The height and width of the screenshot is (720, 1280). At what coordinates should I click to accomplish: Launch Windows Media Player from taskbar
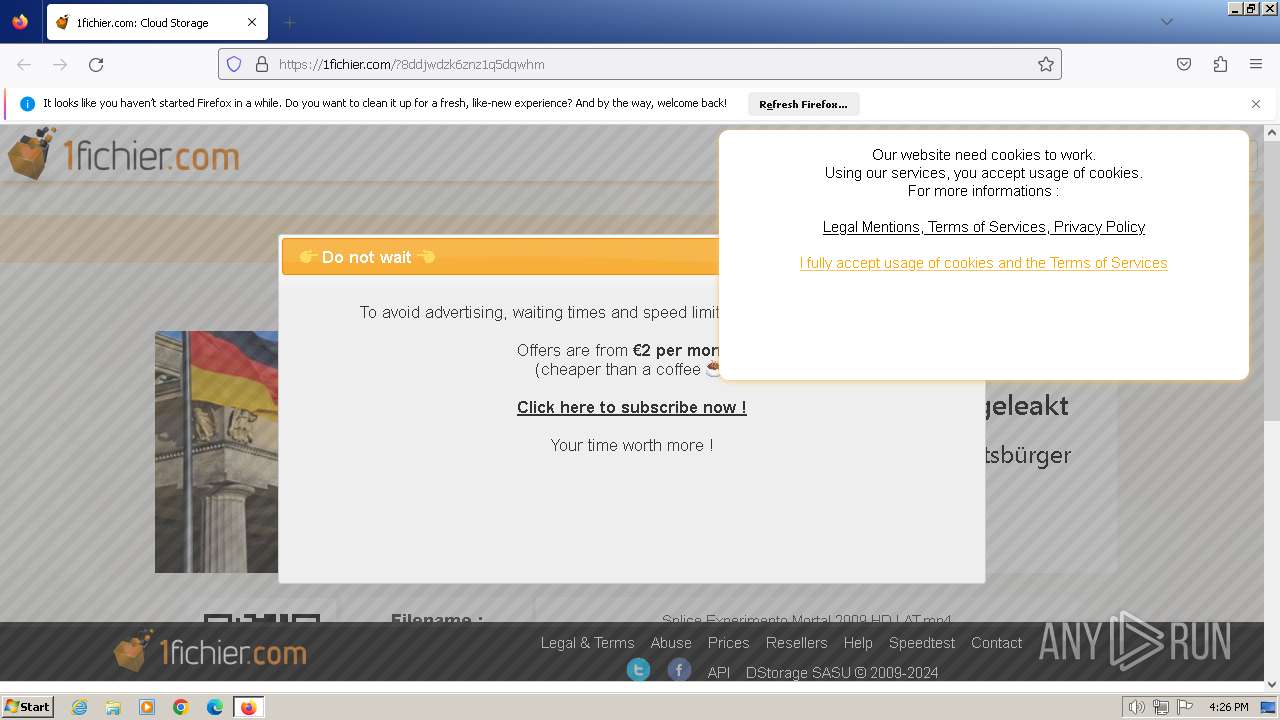click(x=147, y=707)
